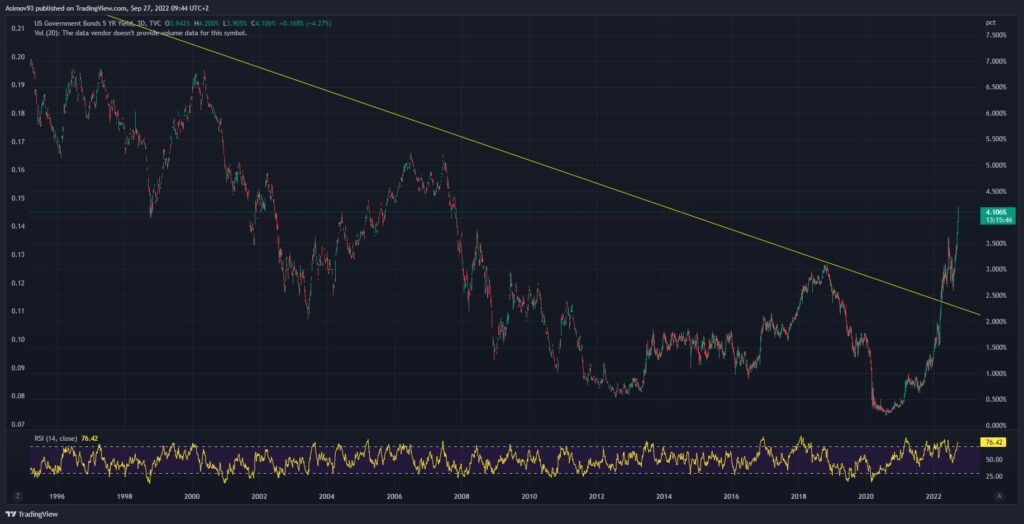Click the yellow 76.42 RSI axis label
1024x524 pixels.
(x=995, y=442)
